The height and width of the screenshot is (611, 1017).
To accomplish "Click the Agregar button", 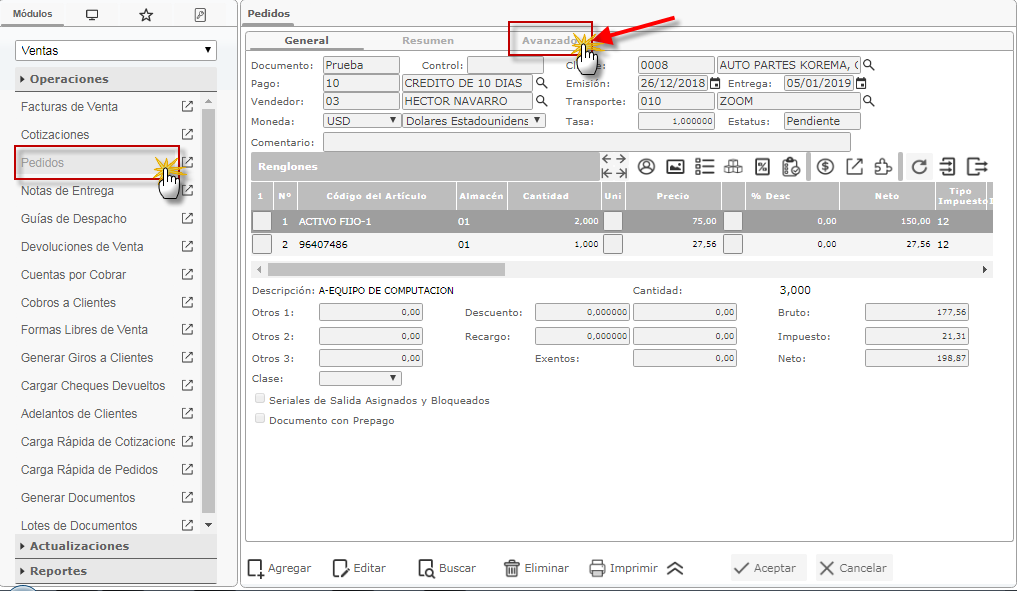I will (x=279, y=568).
